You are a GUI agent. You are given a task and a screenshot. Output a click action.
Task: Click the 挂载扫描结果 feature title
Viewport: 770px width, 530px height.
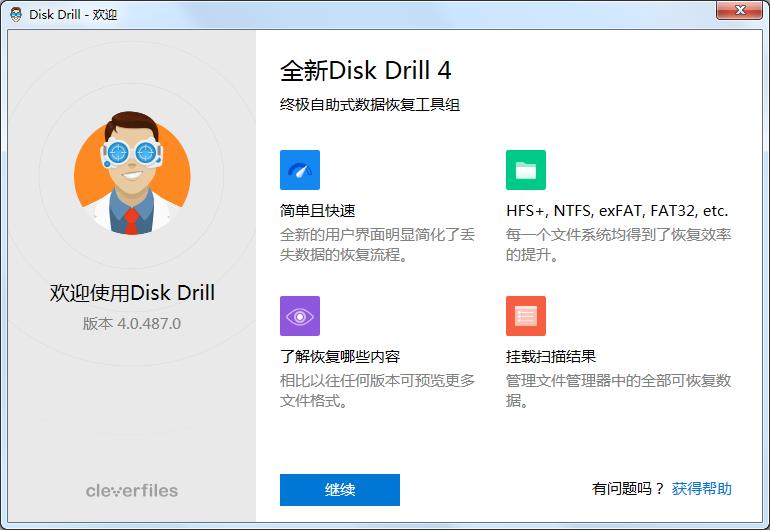tap(550, 357)
